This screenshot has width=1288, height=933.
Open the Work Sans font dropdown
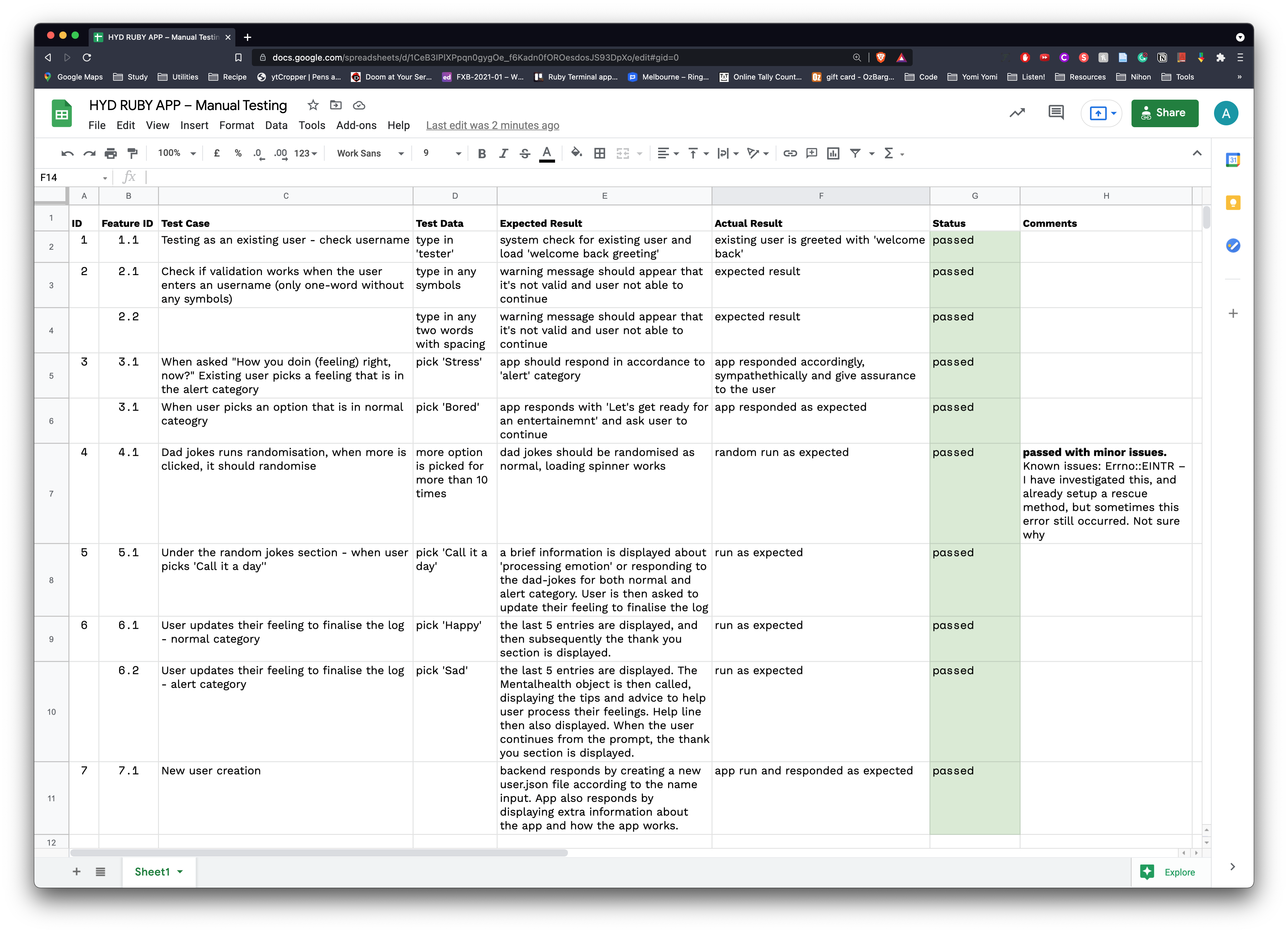(370, 153)
